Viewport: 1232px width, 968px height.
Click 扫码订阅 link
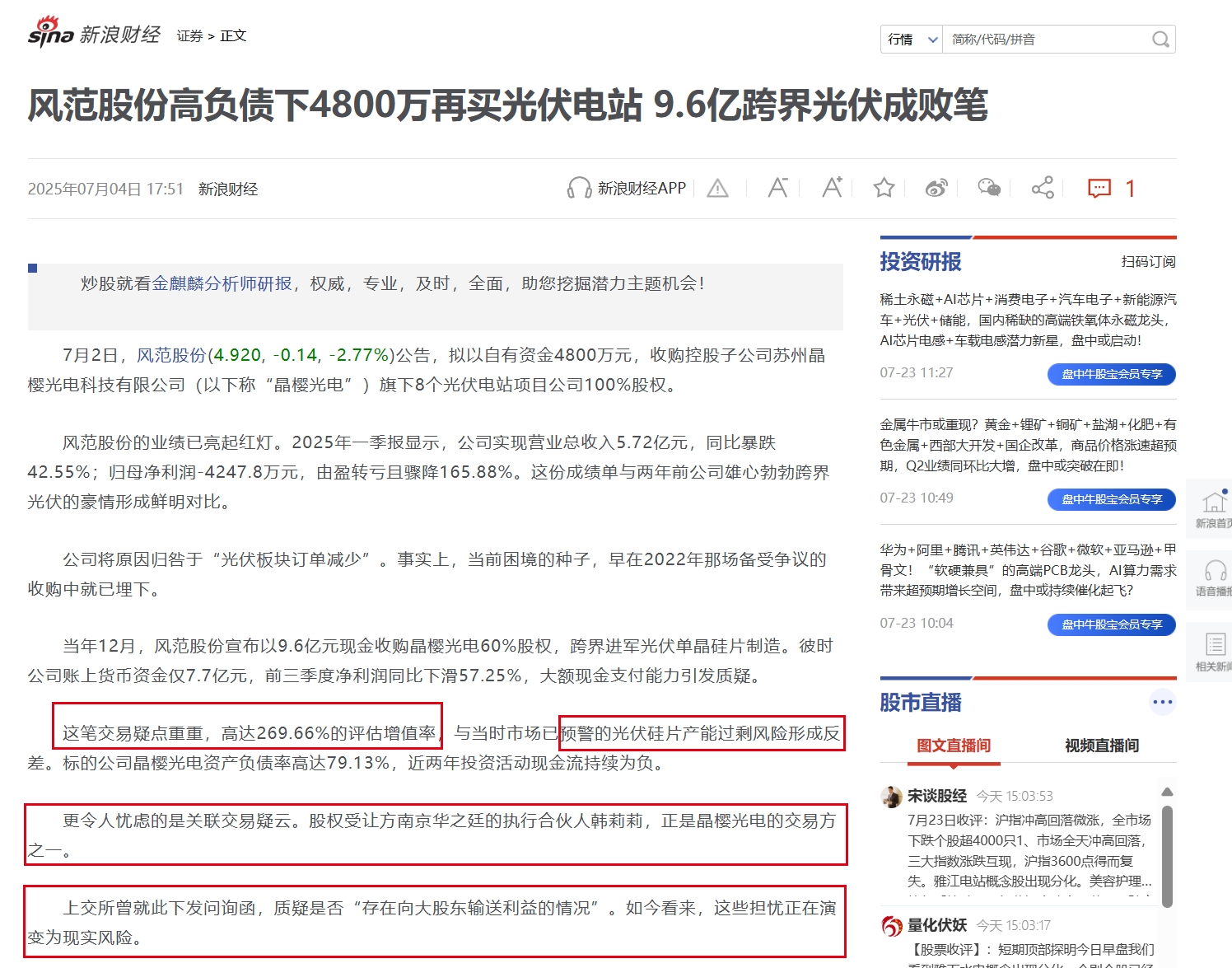point(1148,262)
